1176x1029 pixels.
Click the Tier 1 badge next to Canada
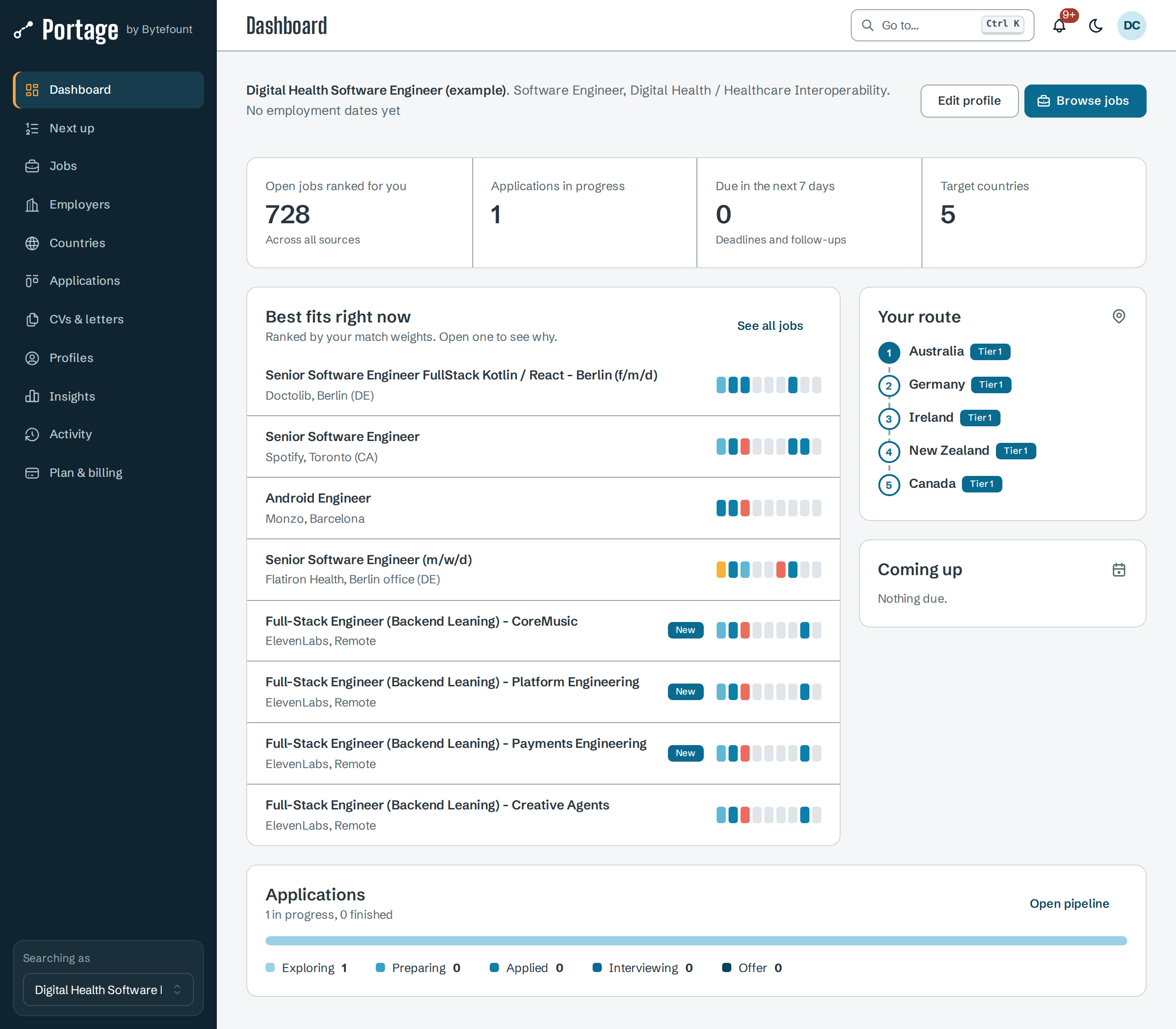pos(982,484)
